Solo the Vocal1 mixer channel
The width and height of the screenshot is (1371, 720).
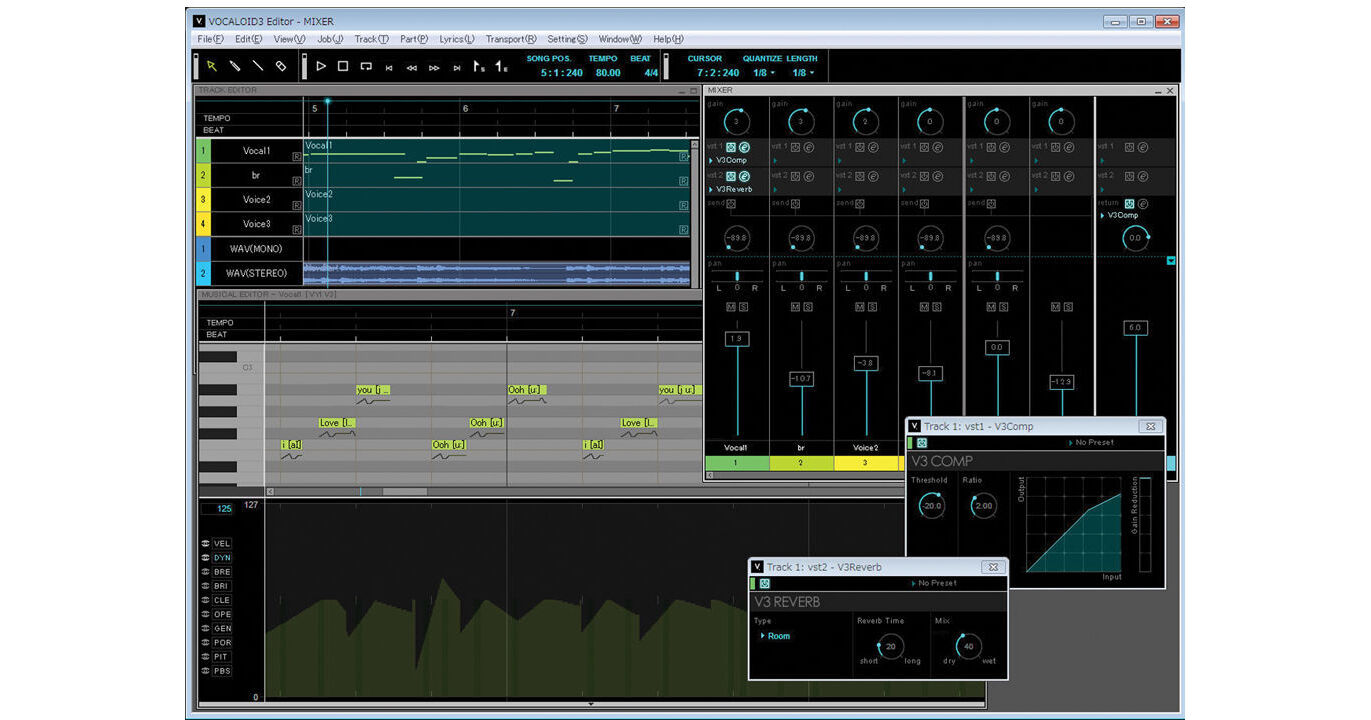point(743,307)
